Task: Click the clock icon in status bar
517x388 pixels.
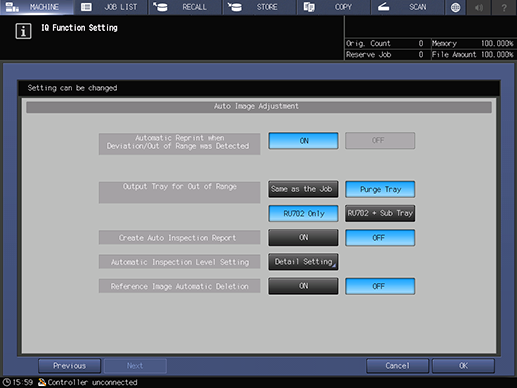Action: coord(7,382)
